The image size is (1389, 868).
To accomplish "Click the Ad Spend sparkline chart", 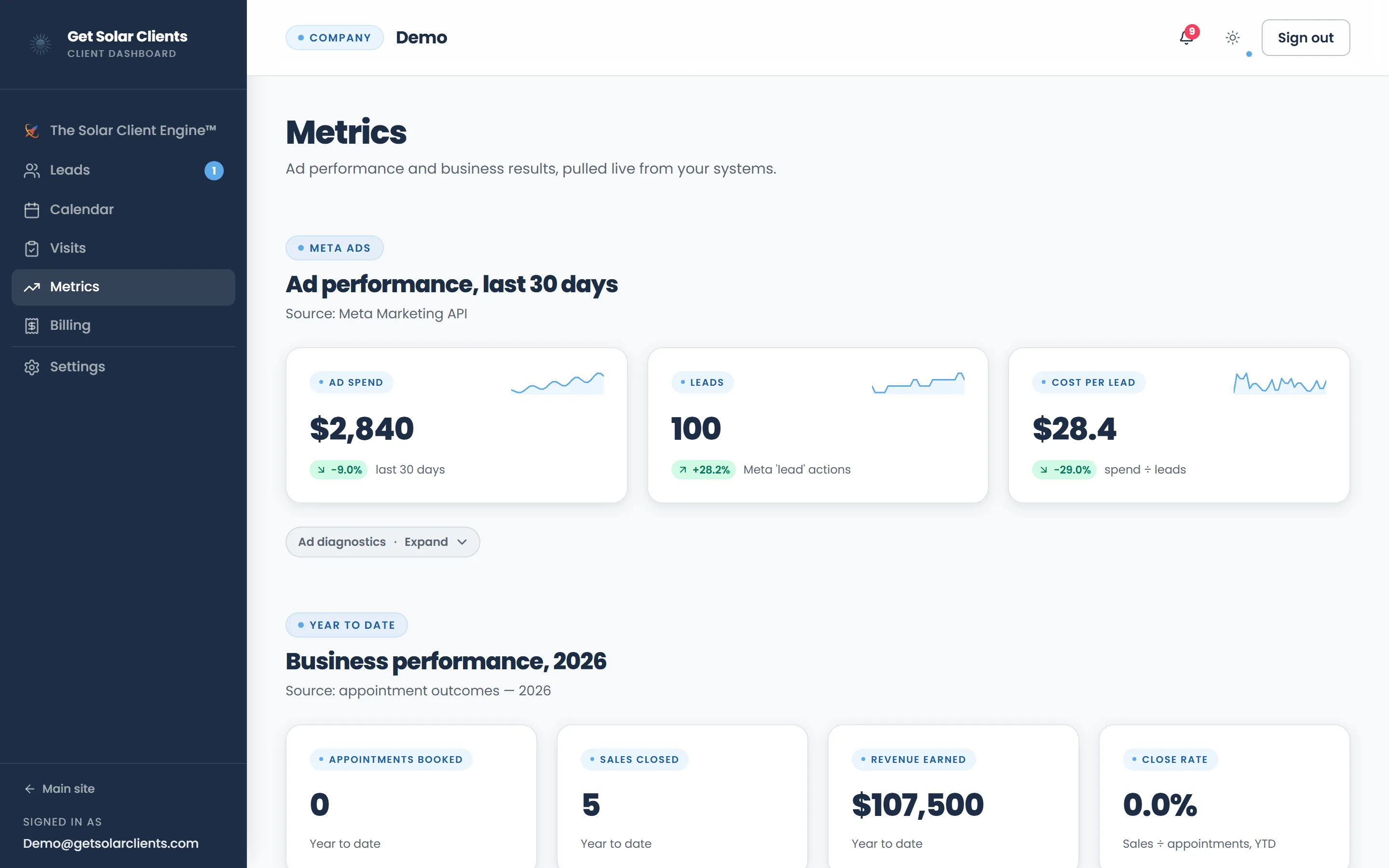I will tap(557, 383).
